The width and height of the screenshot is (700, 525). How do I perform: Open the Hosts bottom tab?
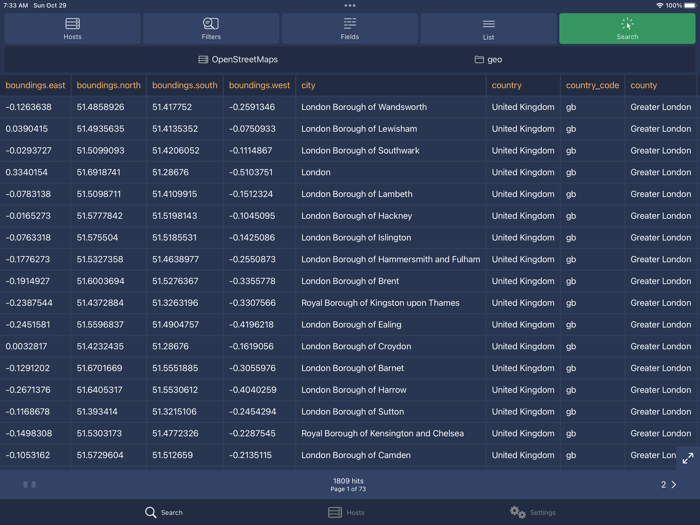tap(346, 512)
